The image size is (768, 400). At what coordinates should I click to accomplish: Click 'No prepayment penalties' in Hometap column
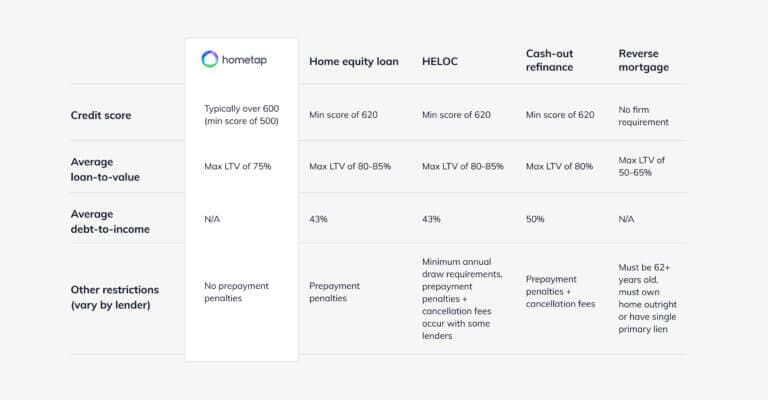(240, 290)
